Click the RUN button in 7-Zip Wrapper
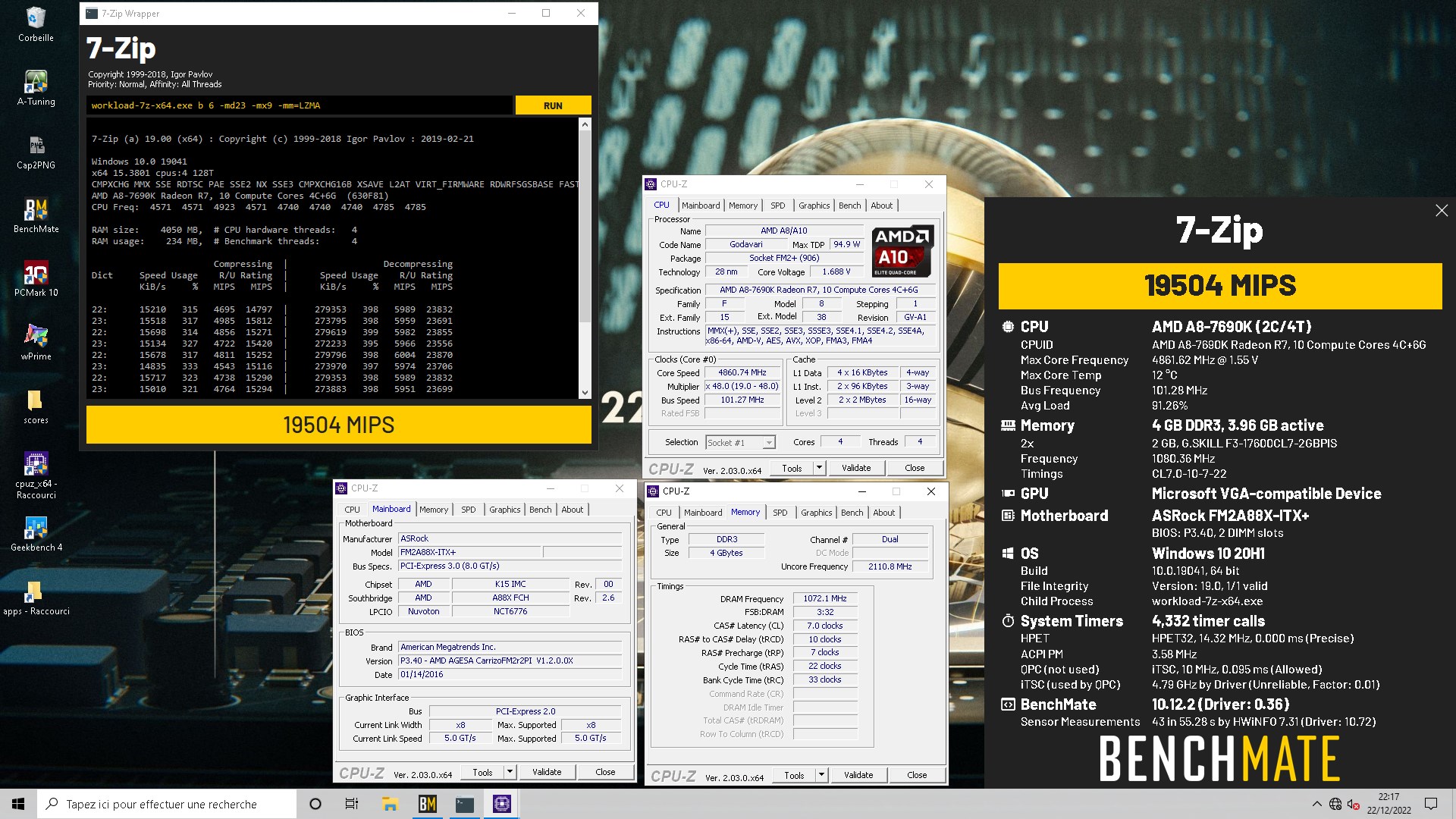This screenshot has height=819, width=1456. click(553, 105)
